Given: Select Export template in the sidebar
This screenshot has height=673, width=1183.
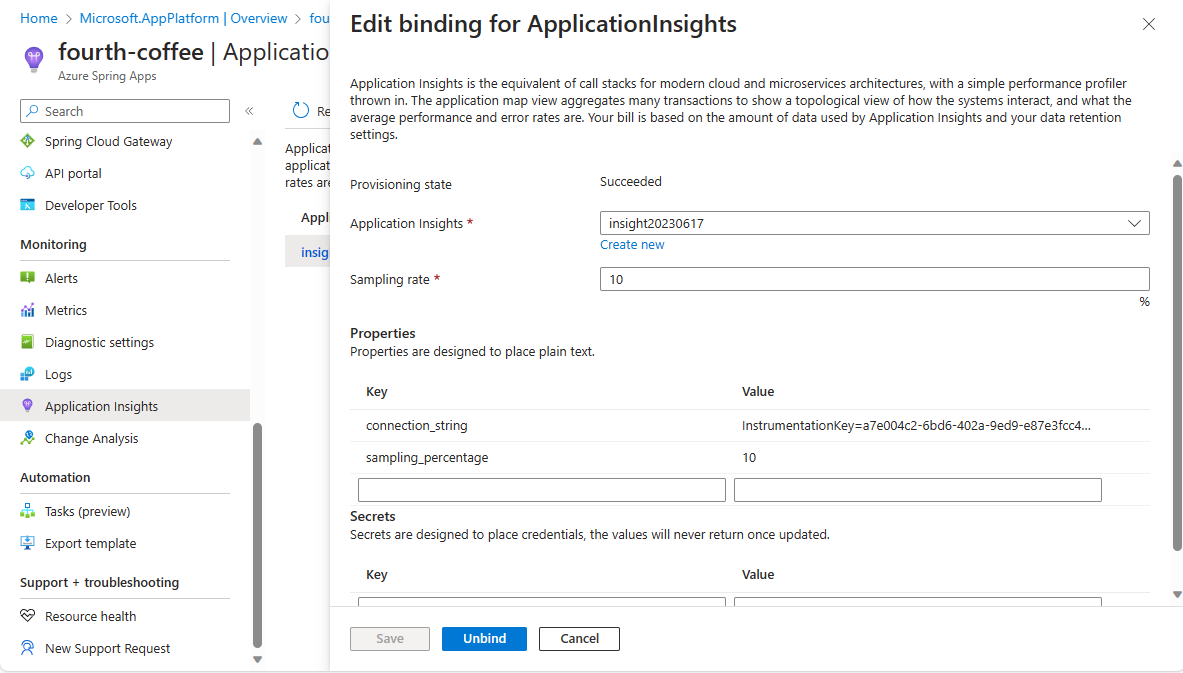Looking at the screenshot, I should point(90,543).
